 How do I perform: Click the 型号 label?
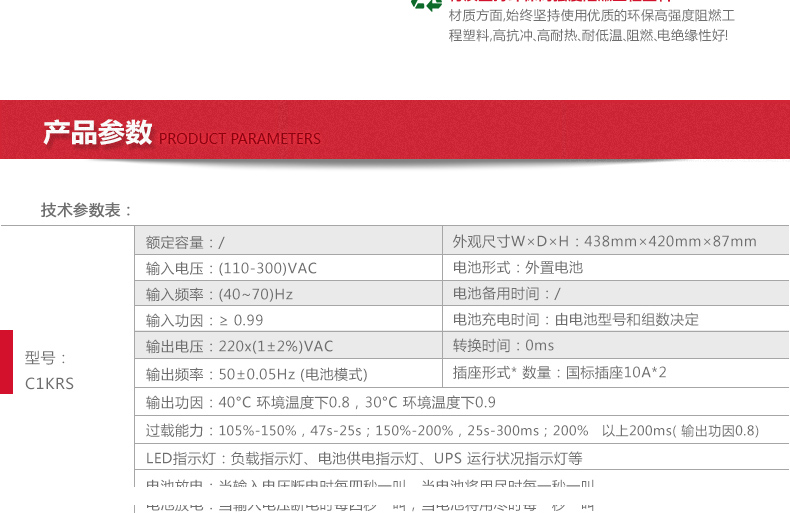click(46, 358)
